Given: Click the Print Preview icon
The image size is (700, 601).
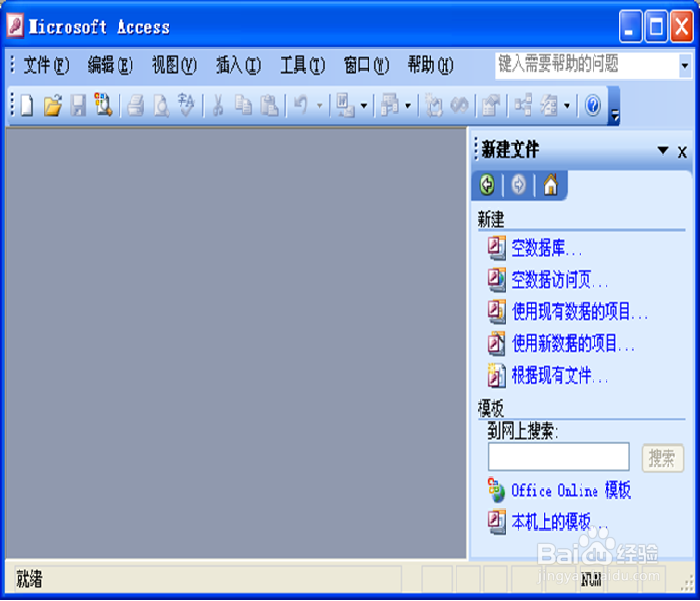Looking at the screenshot, I should pos(161,106).
